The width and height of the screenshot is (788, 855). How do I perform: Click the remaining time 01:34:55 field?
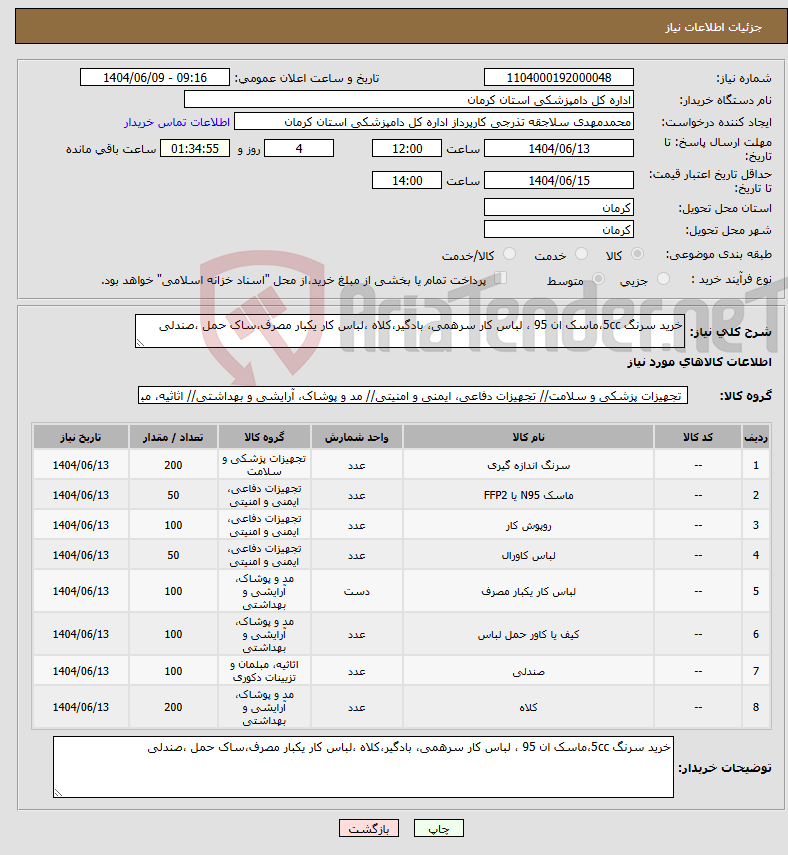(195, 148)
